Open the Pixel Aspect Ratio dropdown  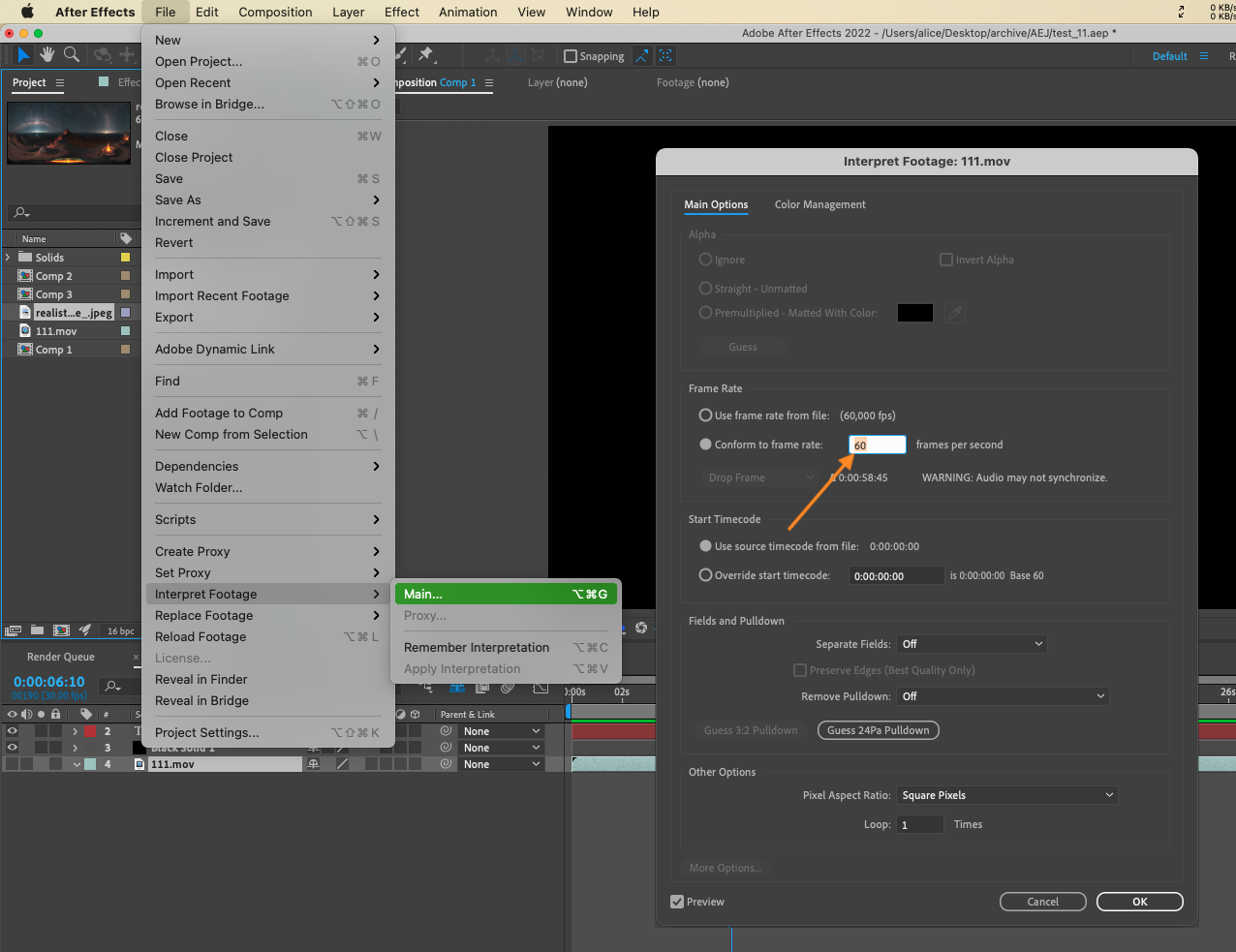[1007, 795]
